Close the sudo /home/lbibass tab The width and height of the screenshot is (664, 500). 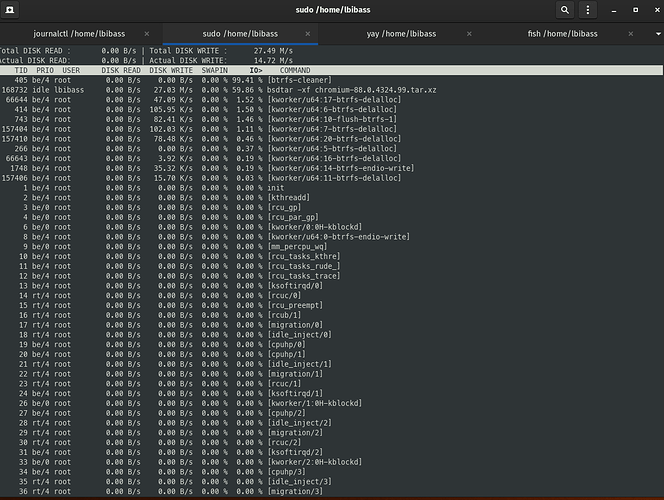point(308,34)
